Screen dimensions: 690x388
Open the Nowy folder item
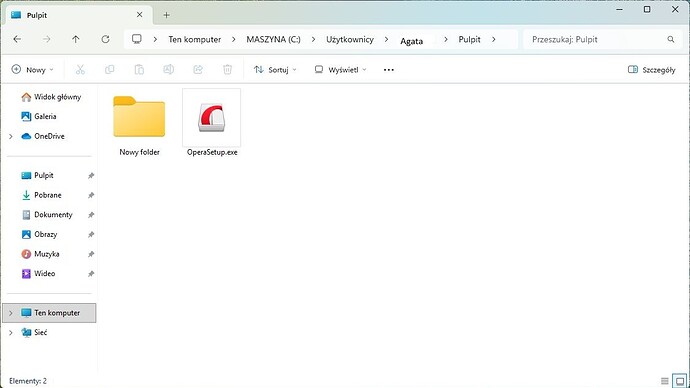coord(139,126)
